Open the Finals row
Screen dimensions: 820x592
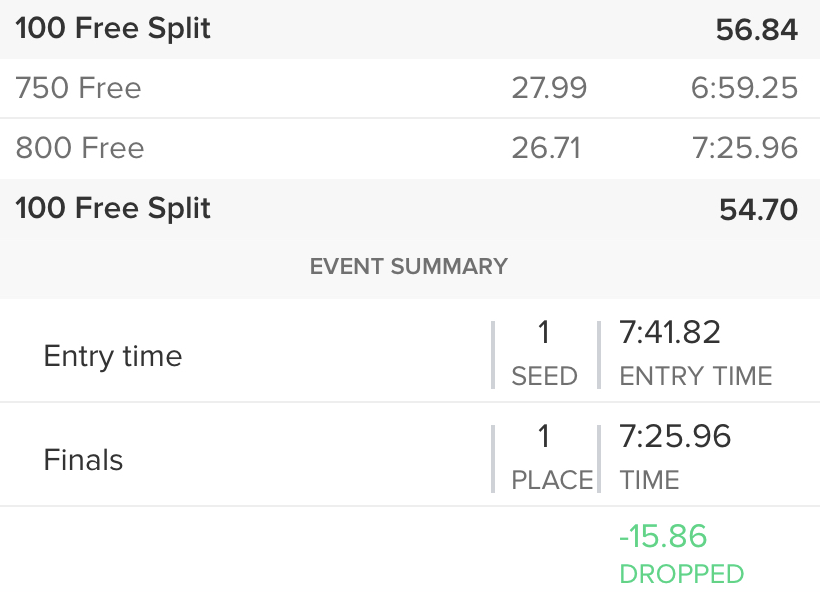pos(410,454)
